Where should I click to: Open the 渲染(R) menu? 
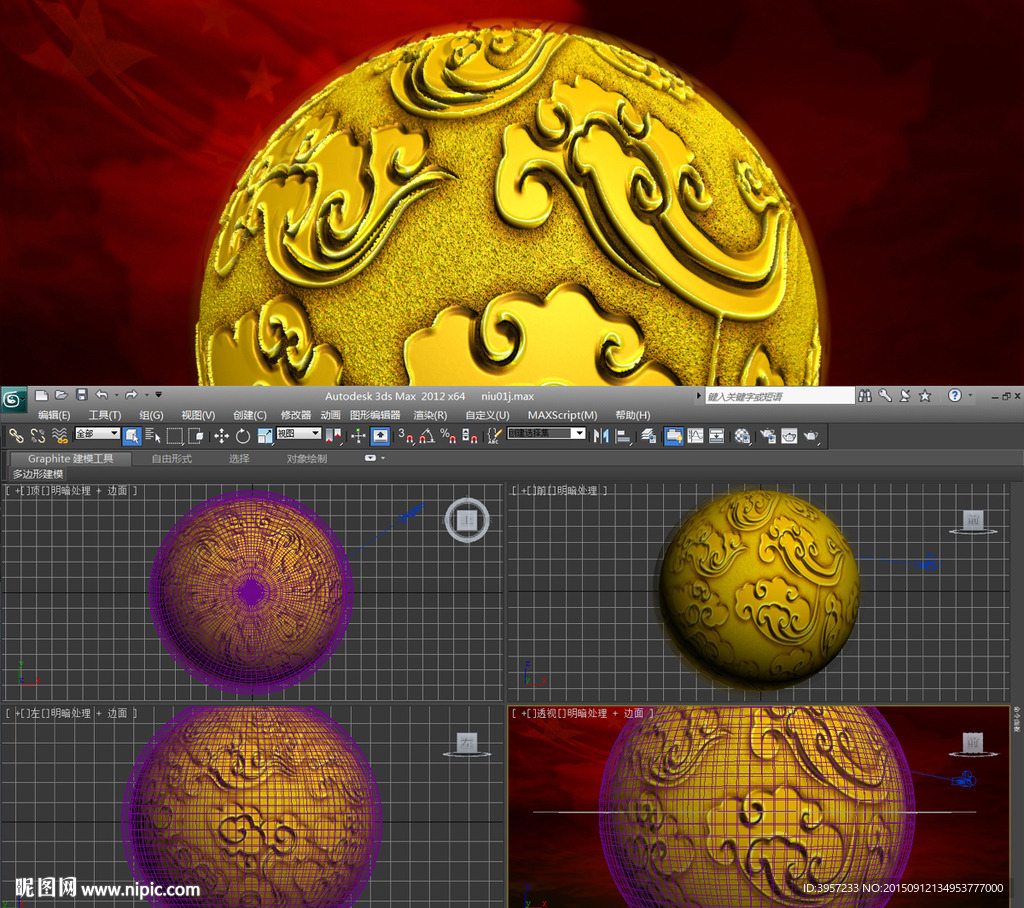(430, 415)
